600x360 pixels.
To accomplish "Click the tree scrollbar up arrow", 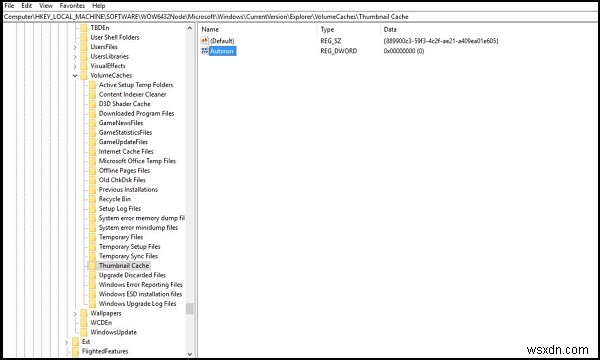I will click(x=190, y=28).
